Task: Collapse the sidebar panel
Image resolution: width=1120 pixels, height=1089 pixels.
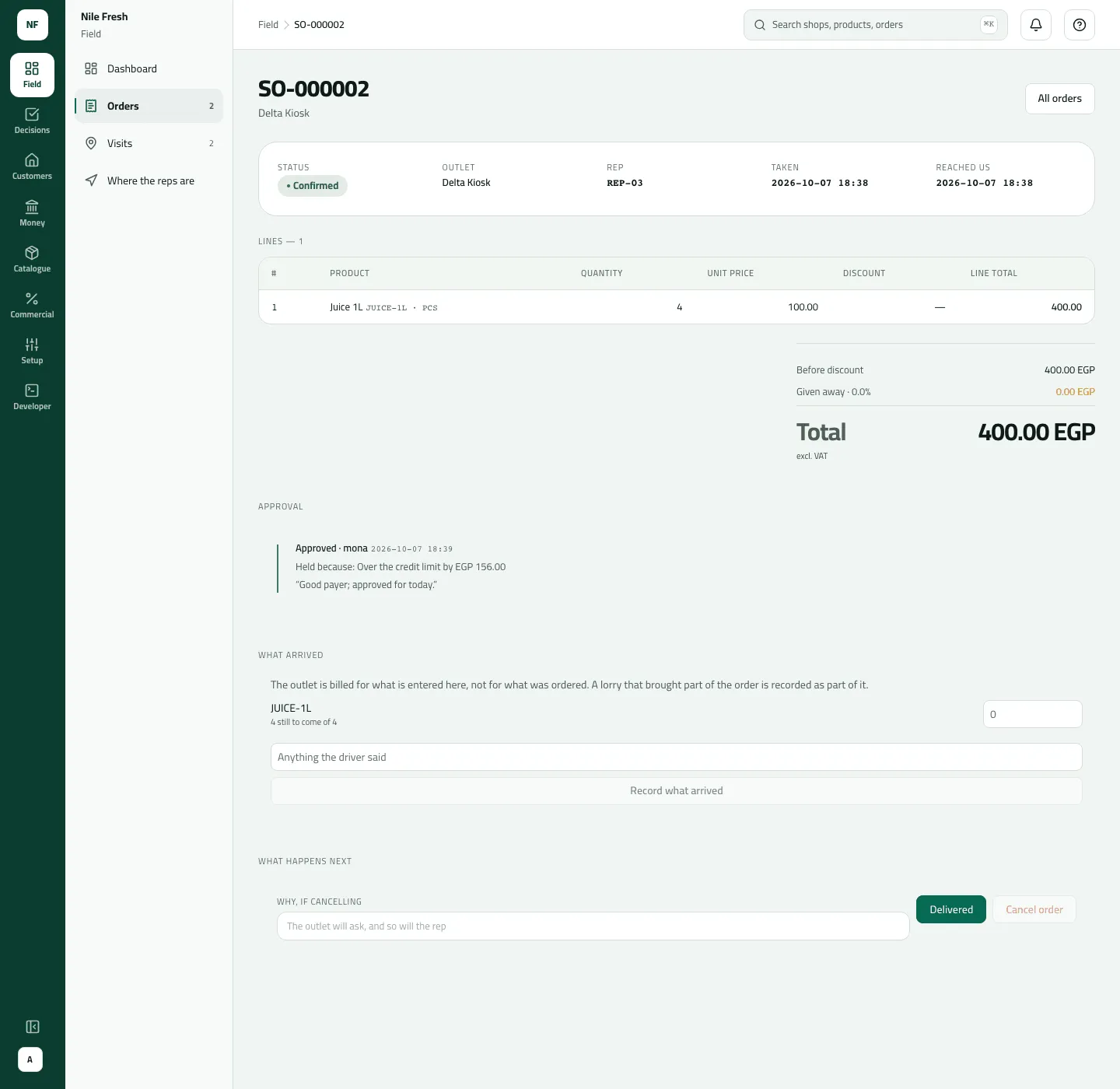Action: click(32, 1027)
